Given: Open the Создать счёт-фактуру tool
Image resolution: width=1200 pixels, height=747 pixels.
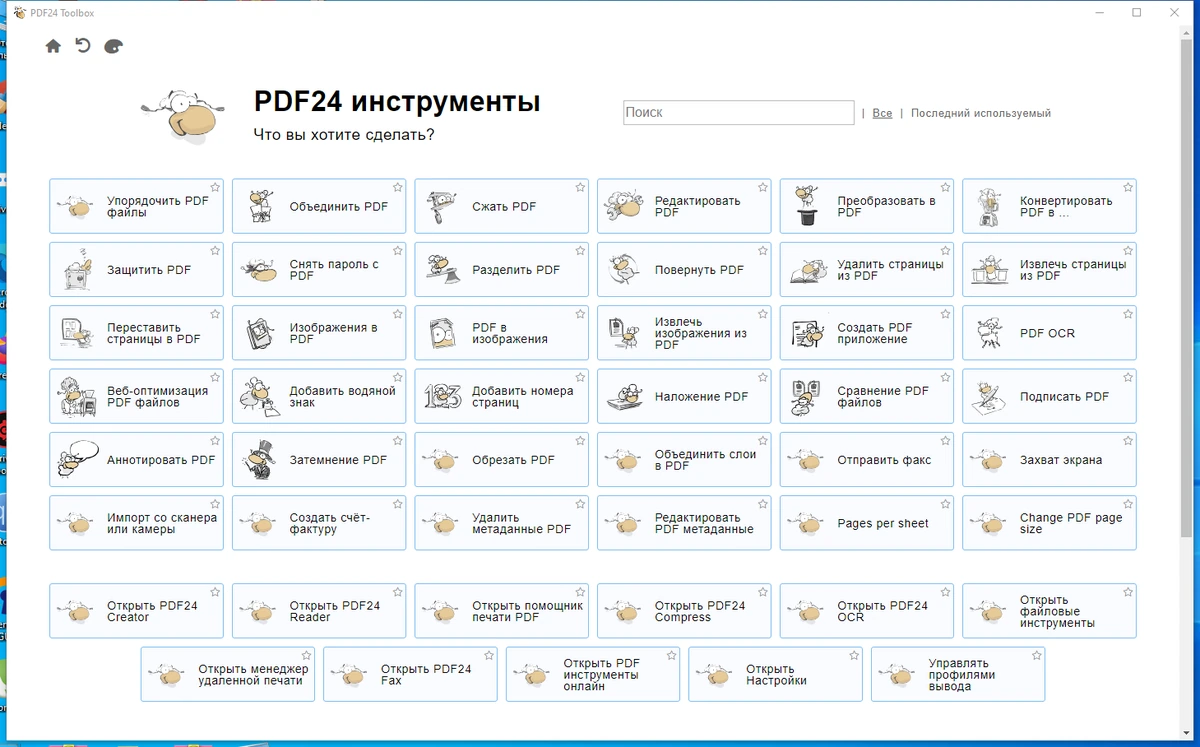Looking at the screenshot, I should (x=319, y=524).
